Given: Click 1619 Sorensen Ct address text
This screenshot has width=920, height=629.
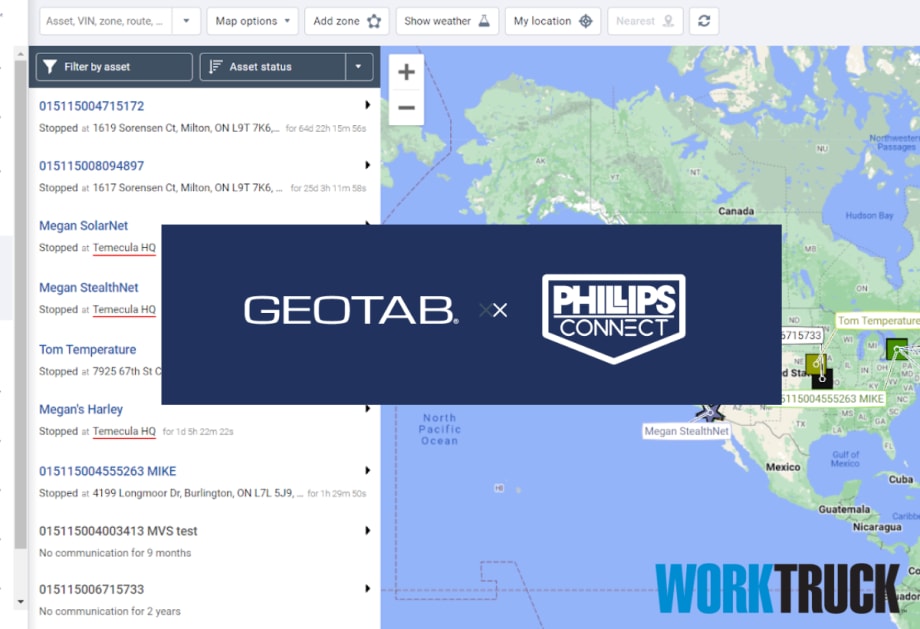Looking at the screenshot, I should [x=185, y=128].
